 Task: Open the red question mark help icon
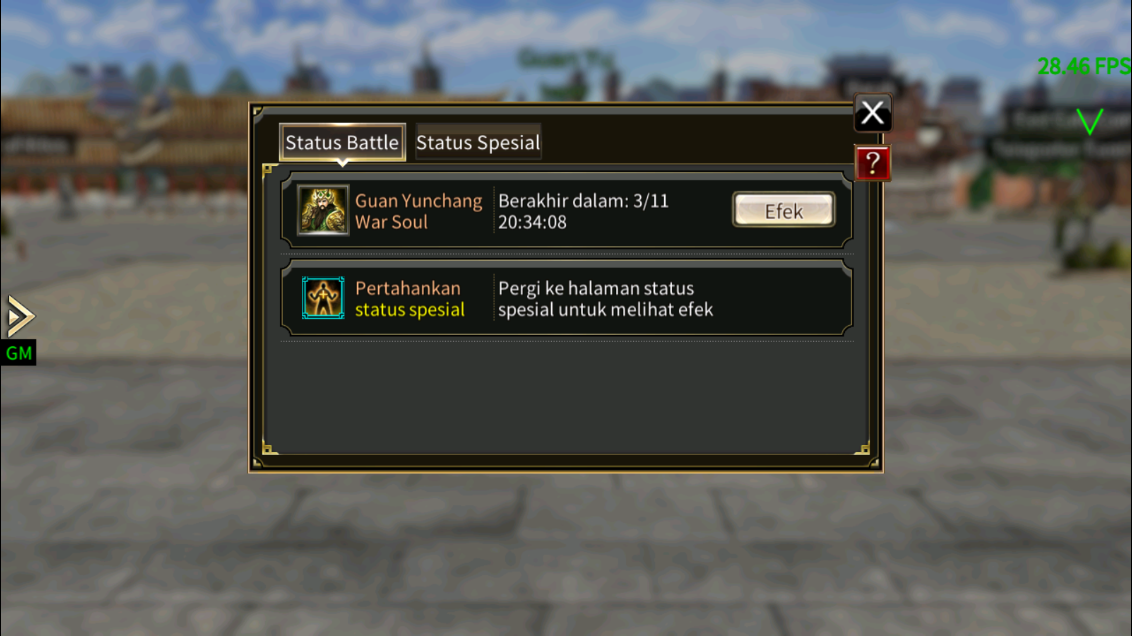pyautogui.click(x=872, y=163)
